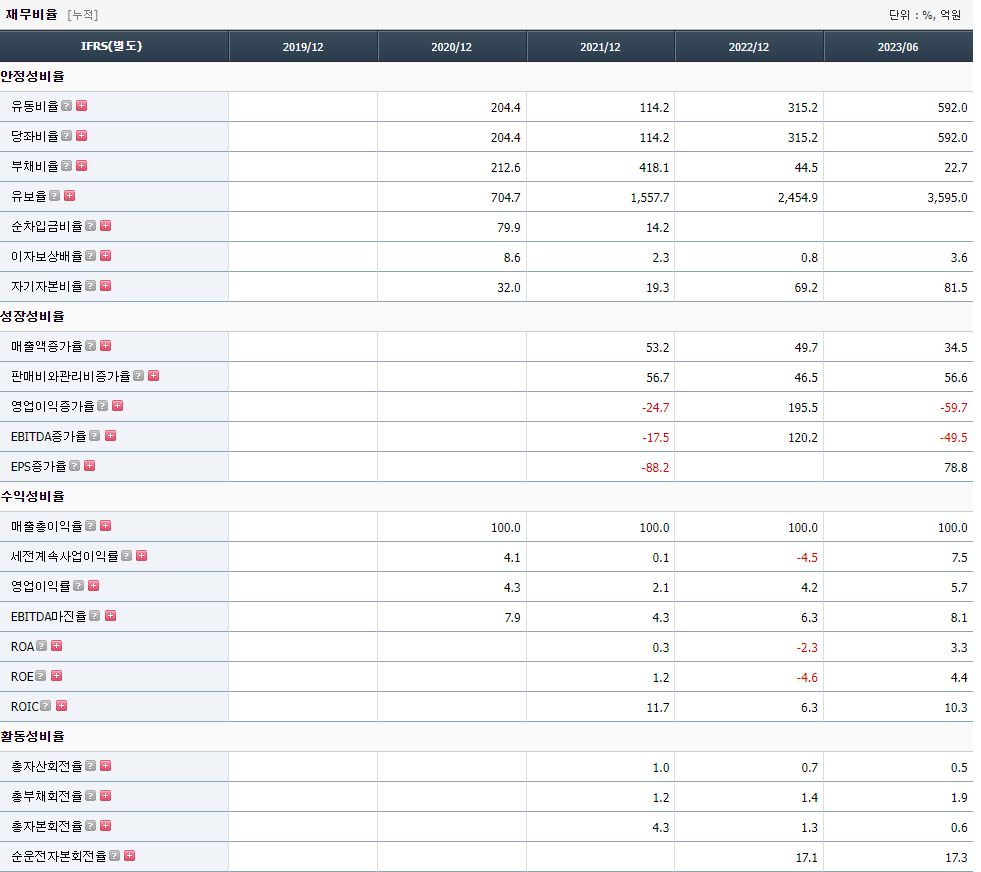Click the 2022/12 column header

click(x=749, y=47)
